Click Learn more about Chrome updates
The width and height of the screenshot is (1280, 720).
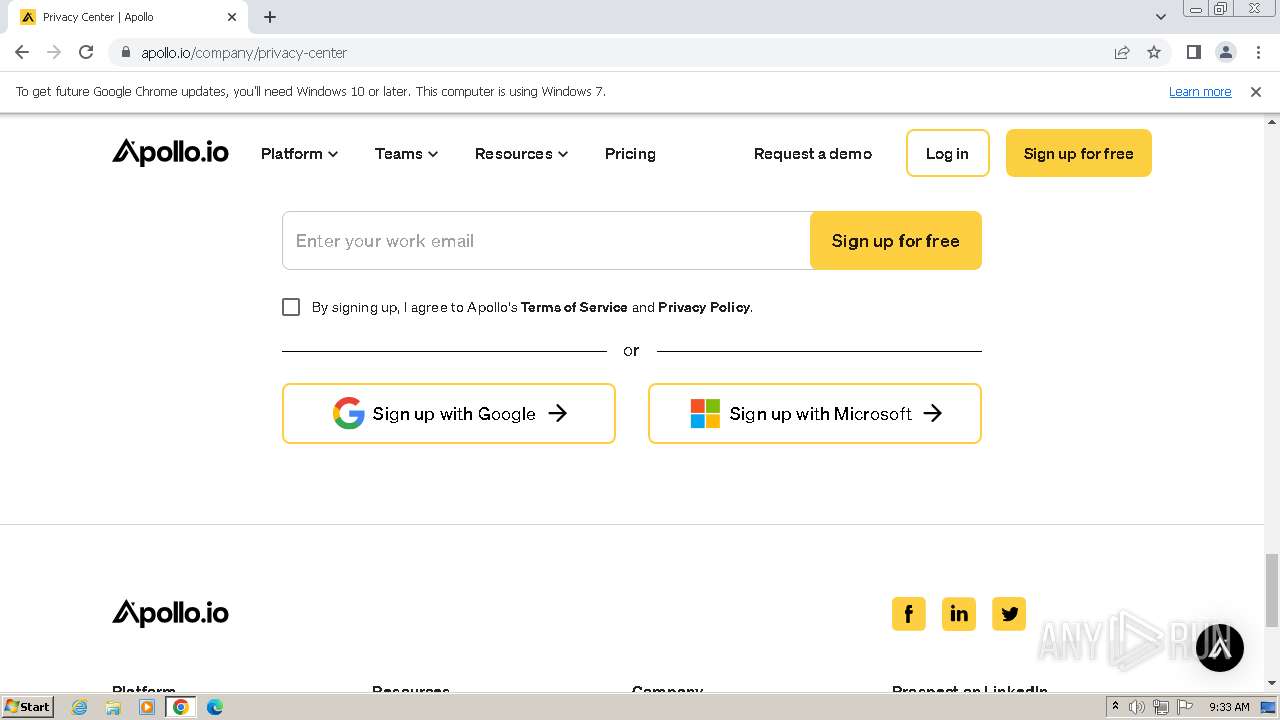[1200, 91]
